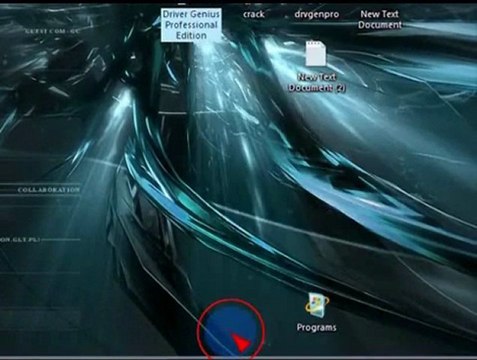Screen dimensions: 477x360
Task: Select the New Text Document (2) file icon
Action: pyautogui.click(x=315, y=53)
